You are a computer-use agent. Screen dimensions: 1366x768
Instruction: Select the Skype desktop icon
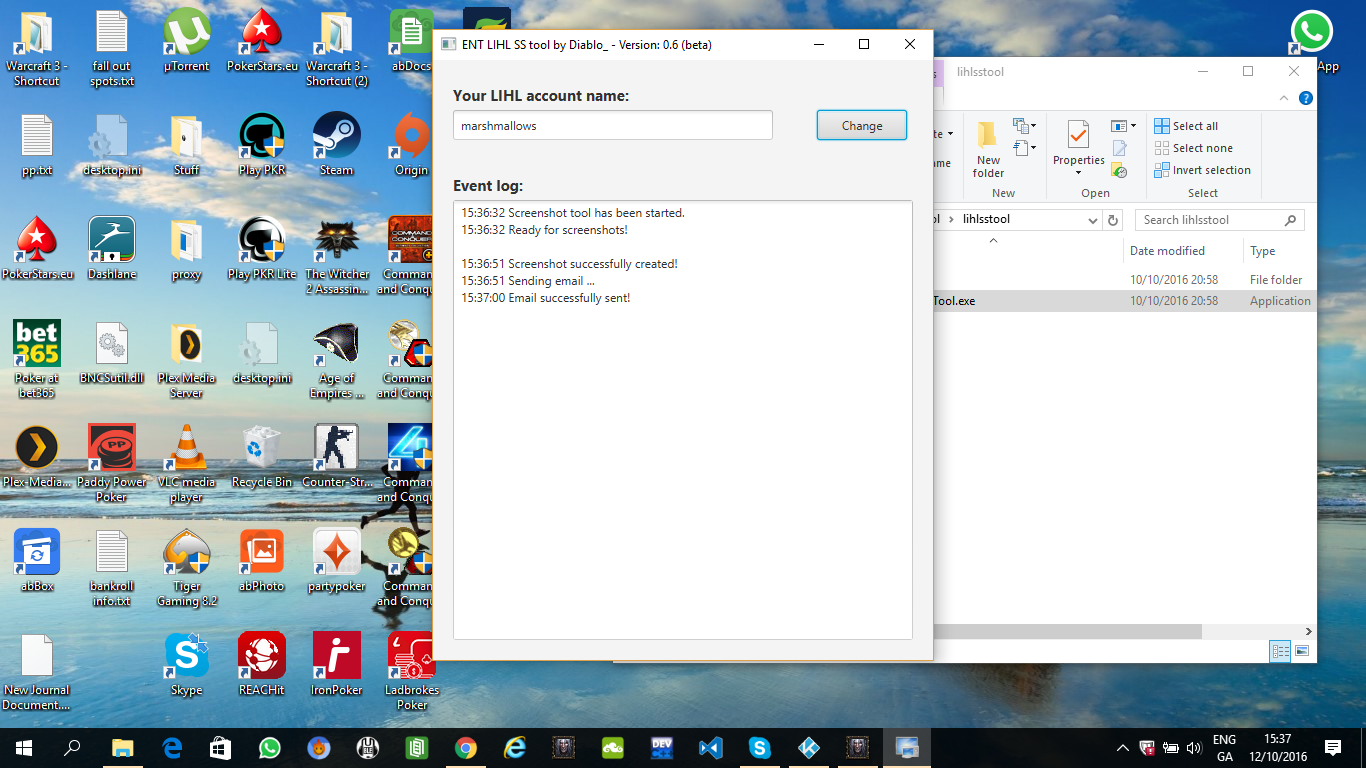(186, 664)
